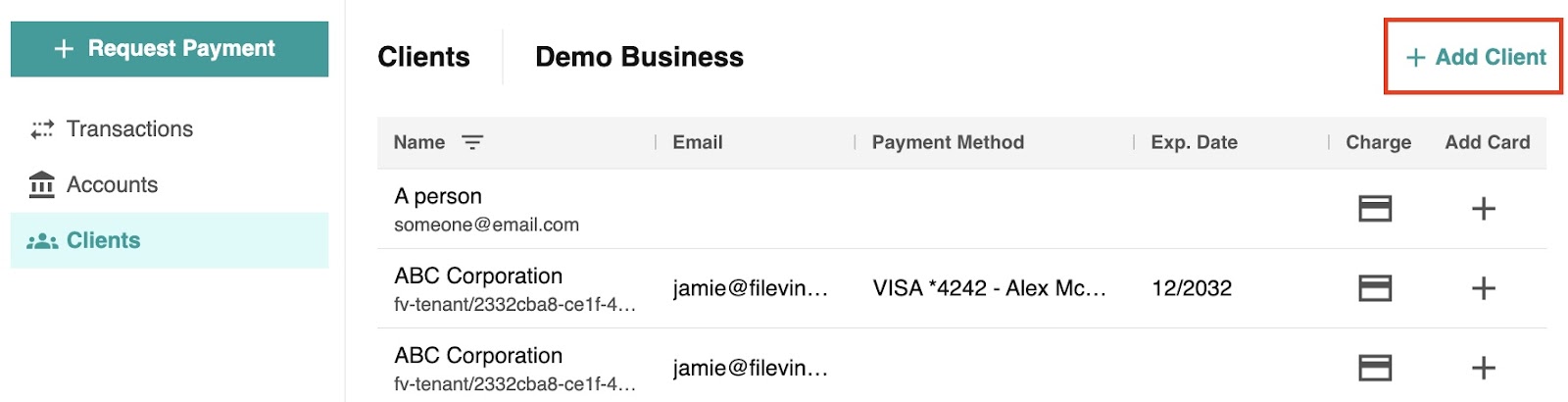Click the Add Client button

(1475, 57)
